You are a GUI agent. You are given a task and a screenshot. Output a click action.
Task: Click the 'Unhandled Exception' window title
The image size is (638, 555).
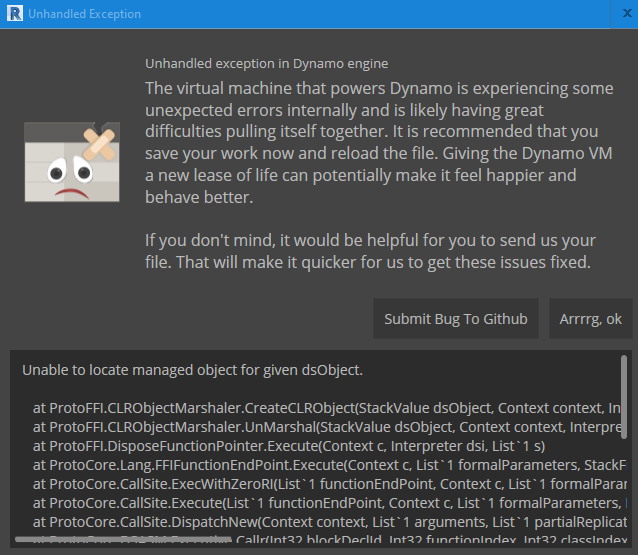[x=85, y=14]
